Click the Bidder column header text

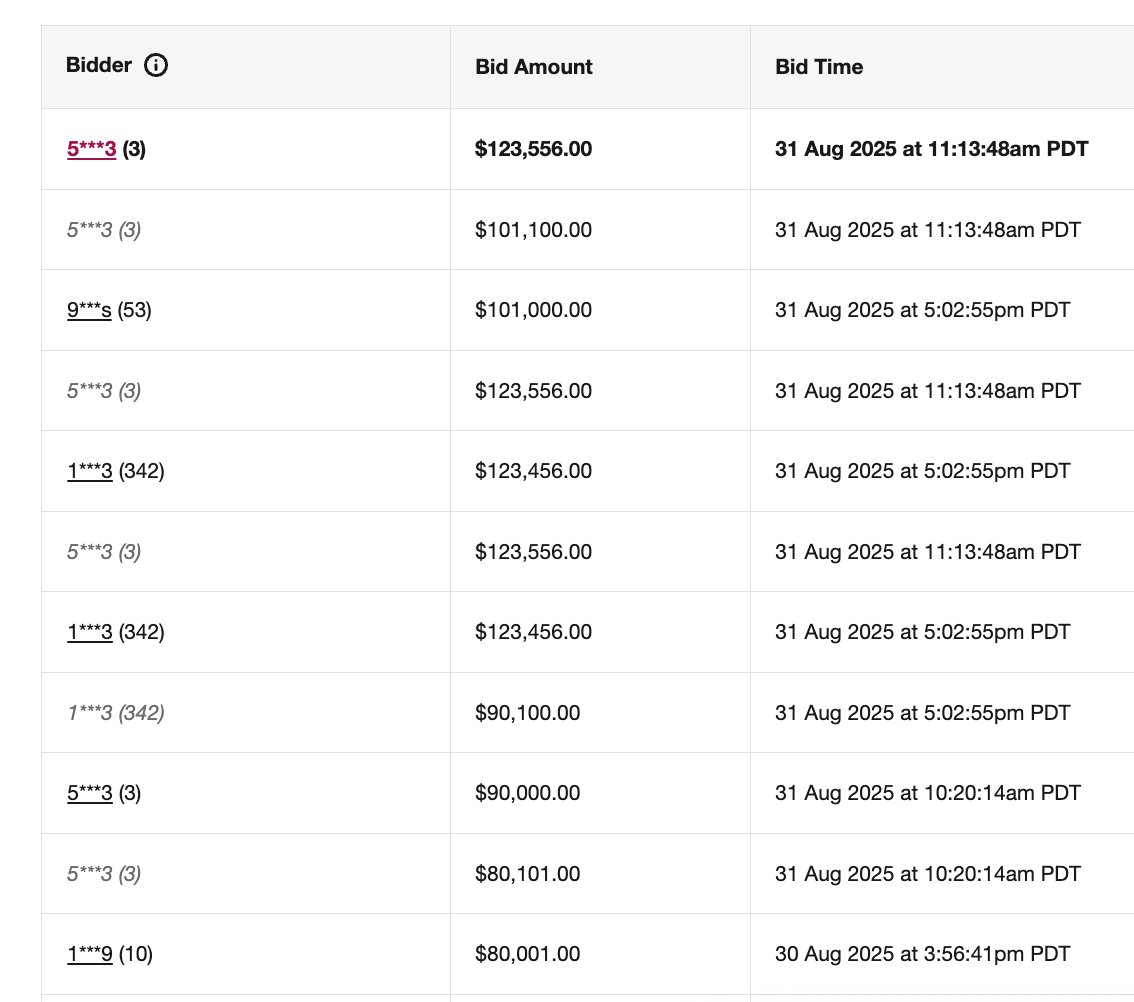pos(98,66)
